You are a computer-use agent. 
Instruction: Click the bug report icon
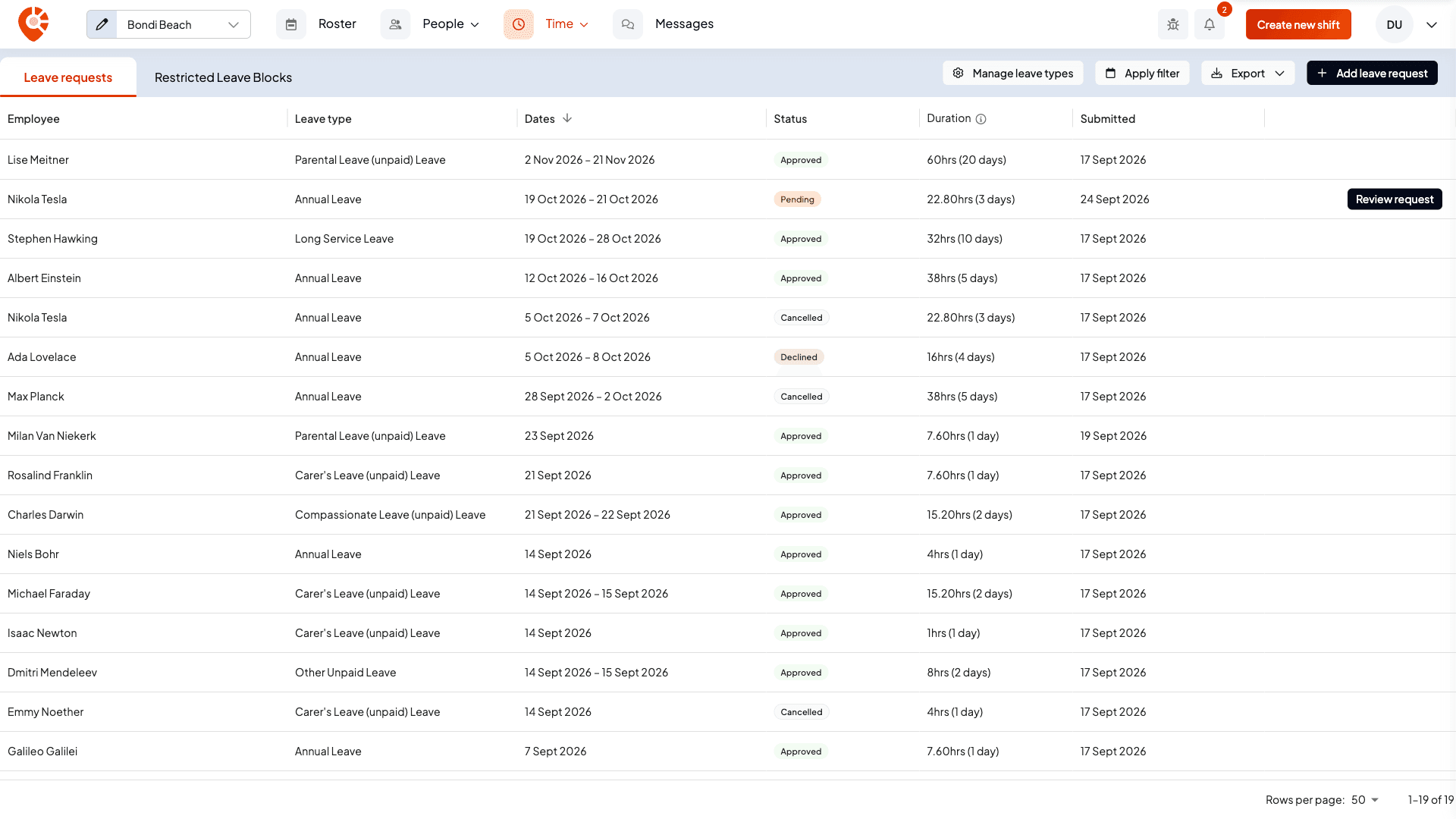click(1173, 24)
